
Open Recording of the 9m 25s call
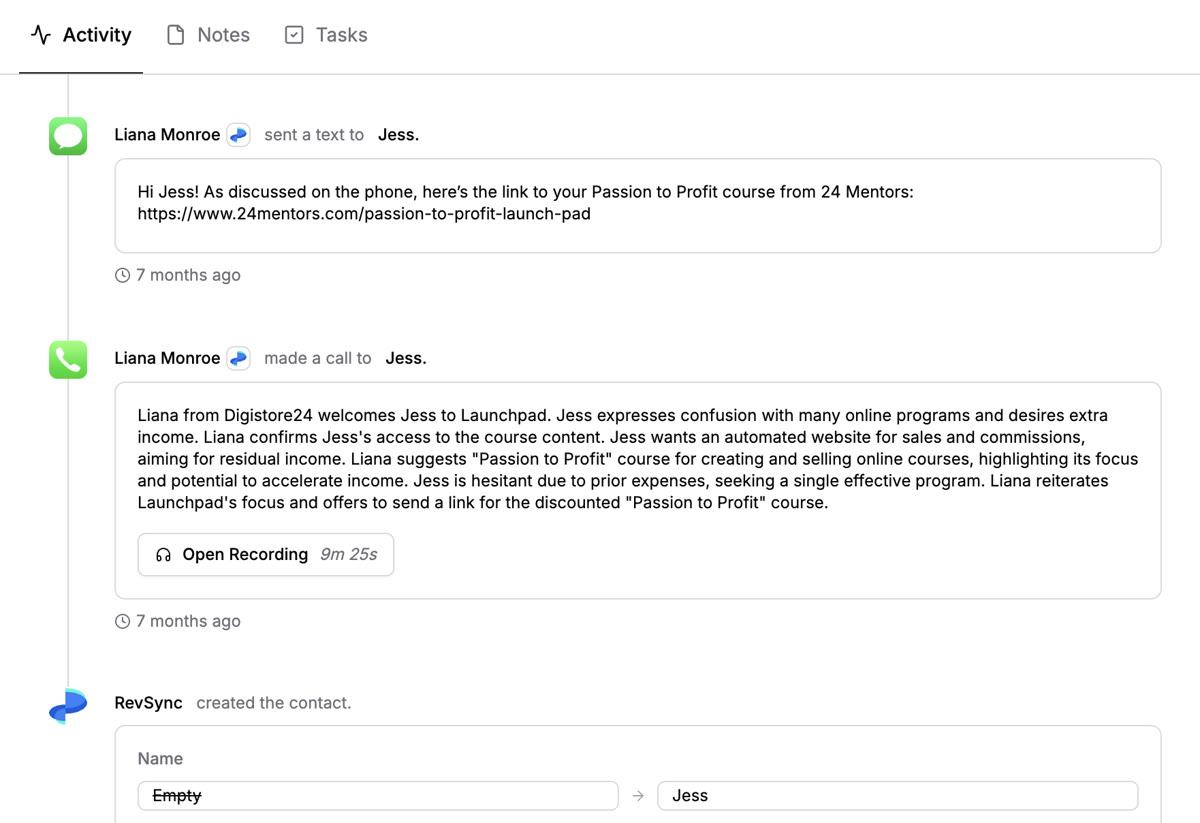265,554
